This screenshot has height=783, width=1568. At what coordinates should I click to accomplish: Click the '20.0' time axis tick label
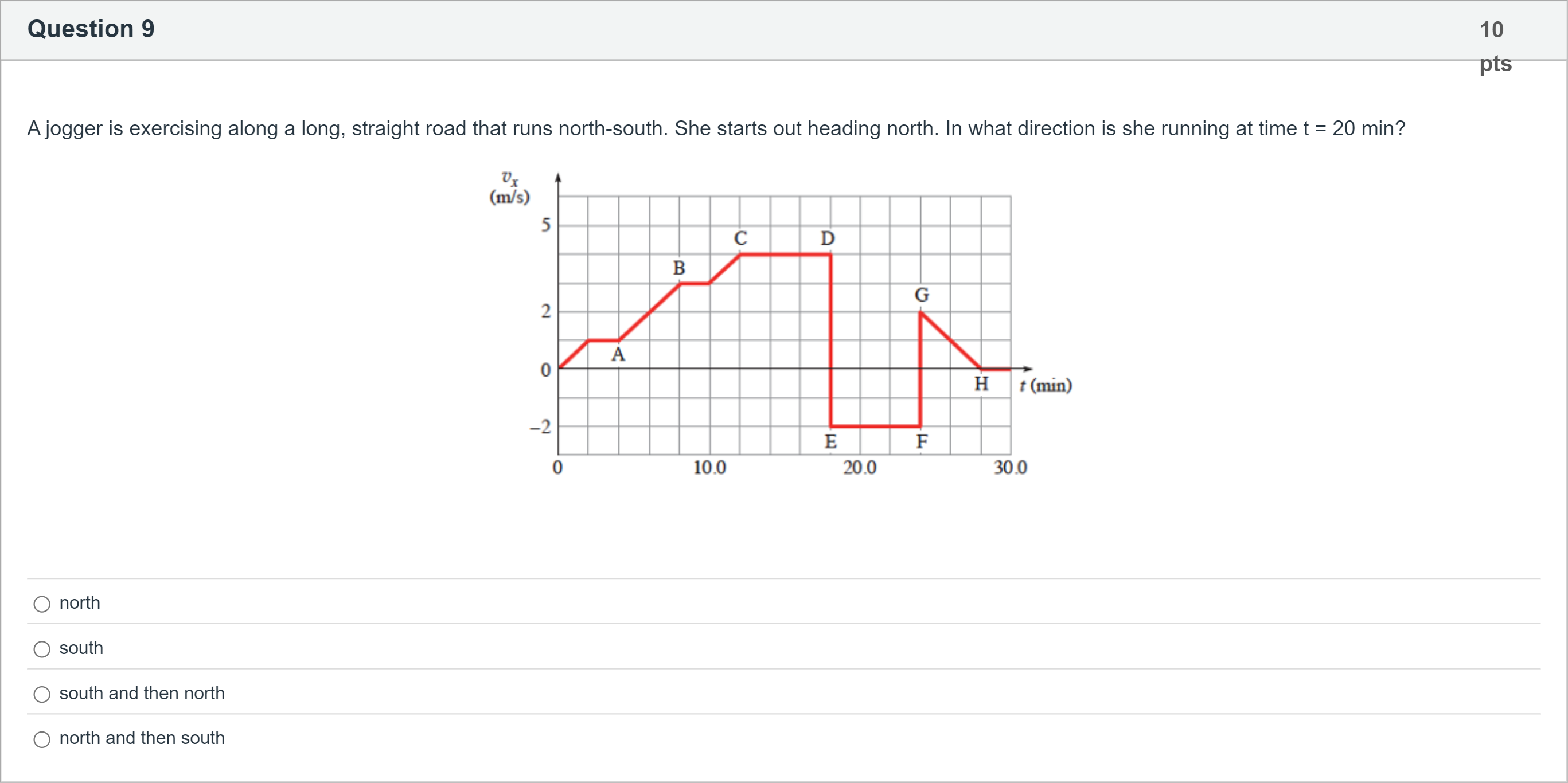pyautogui.click(x=860, y=467)
